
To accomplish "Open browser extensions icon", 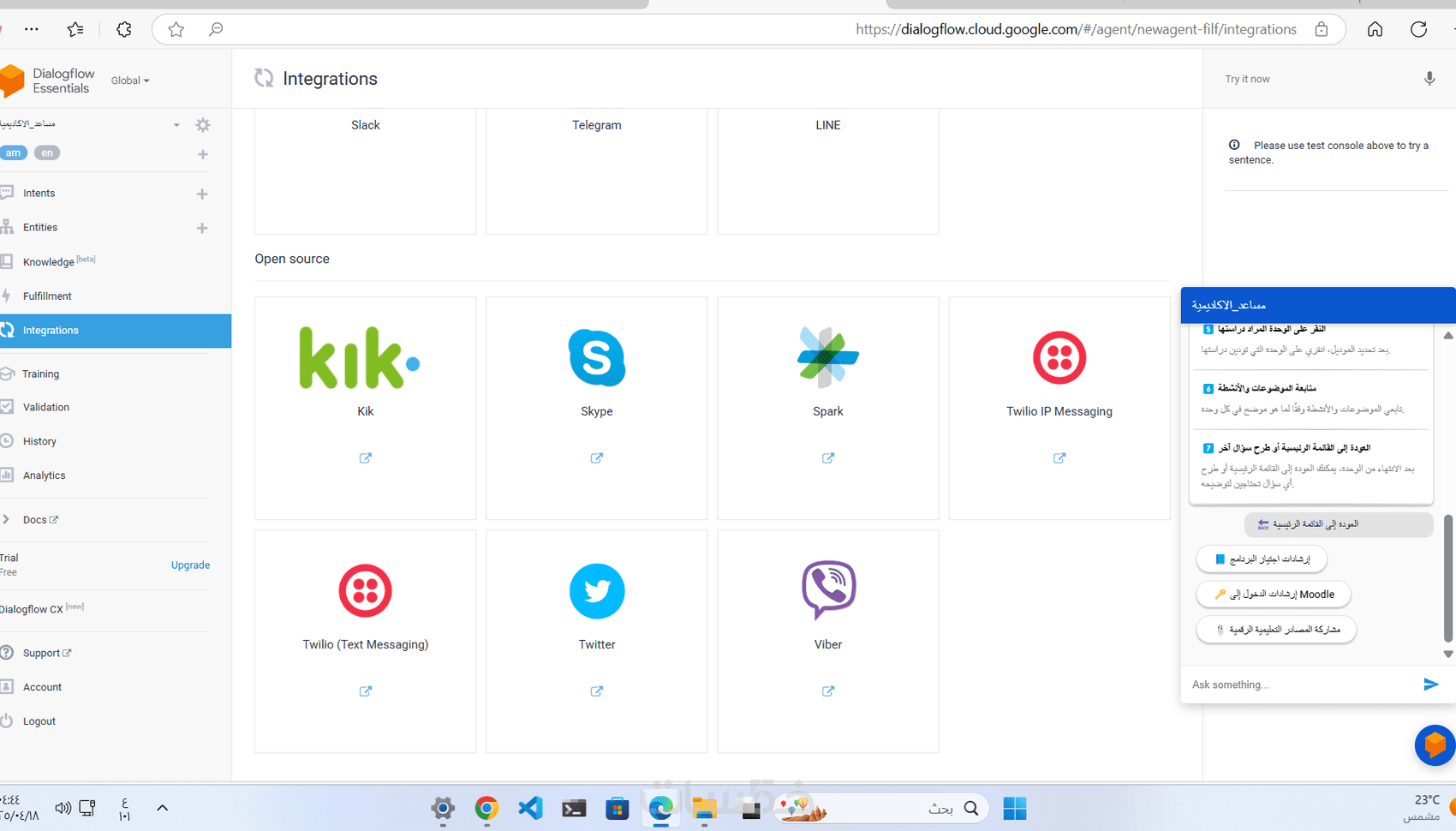I will (124, 29).
